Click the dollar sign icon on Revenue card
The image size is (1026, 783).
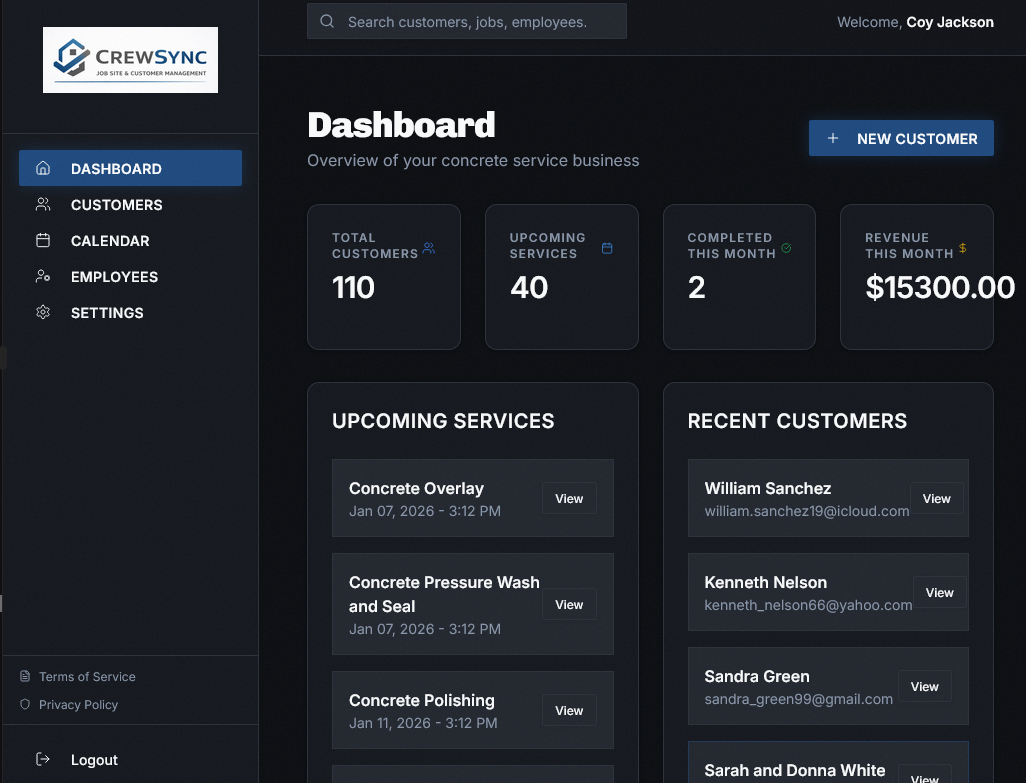point(963,246)
